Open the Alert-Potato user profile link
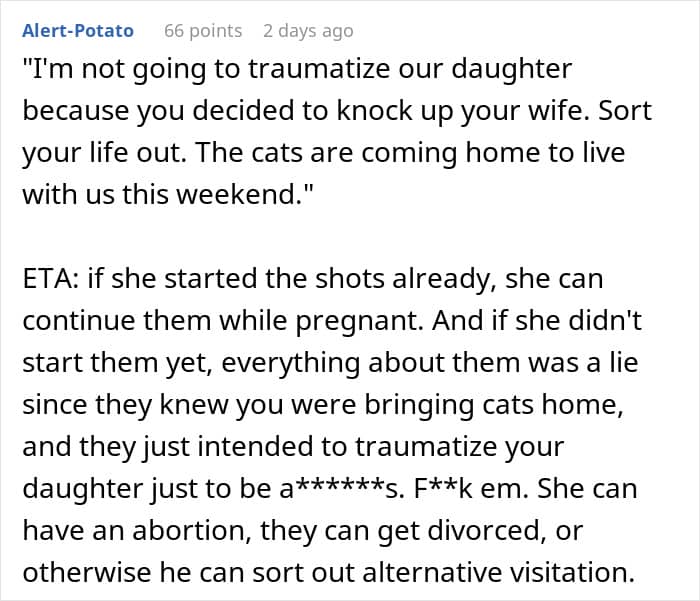 pos(78,31)
